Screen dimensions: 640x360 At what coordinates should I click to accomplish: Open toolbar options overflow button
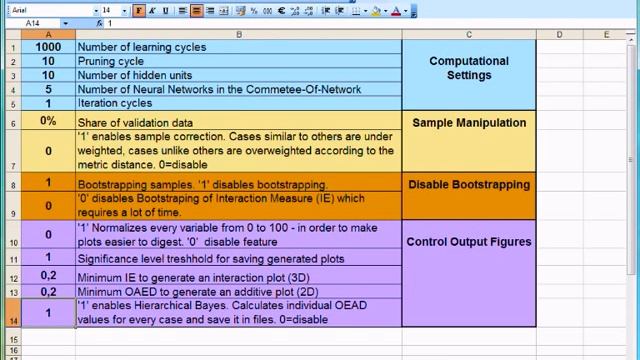(413, 11)
